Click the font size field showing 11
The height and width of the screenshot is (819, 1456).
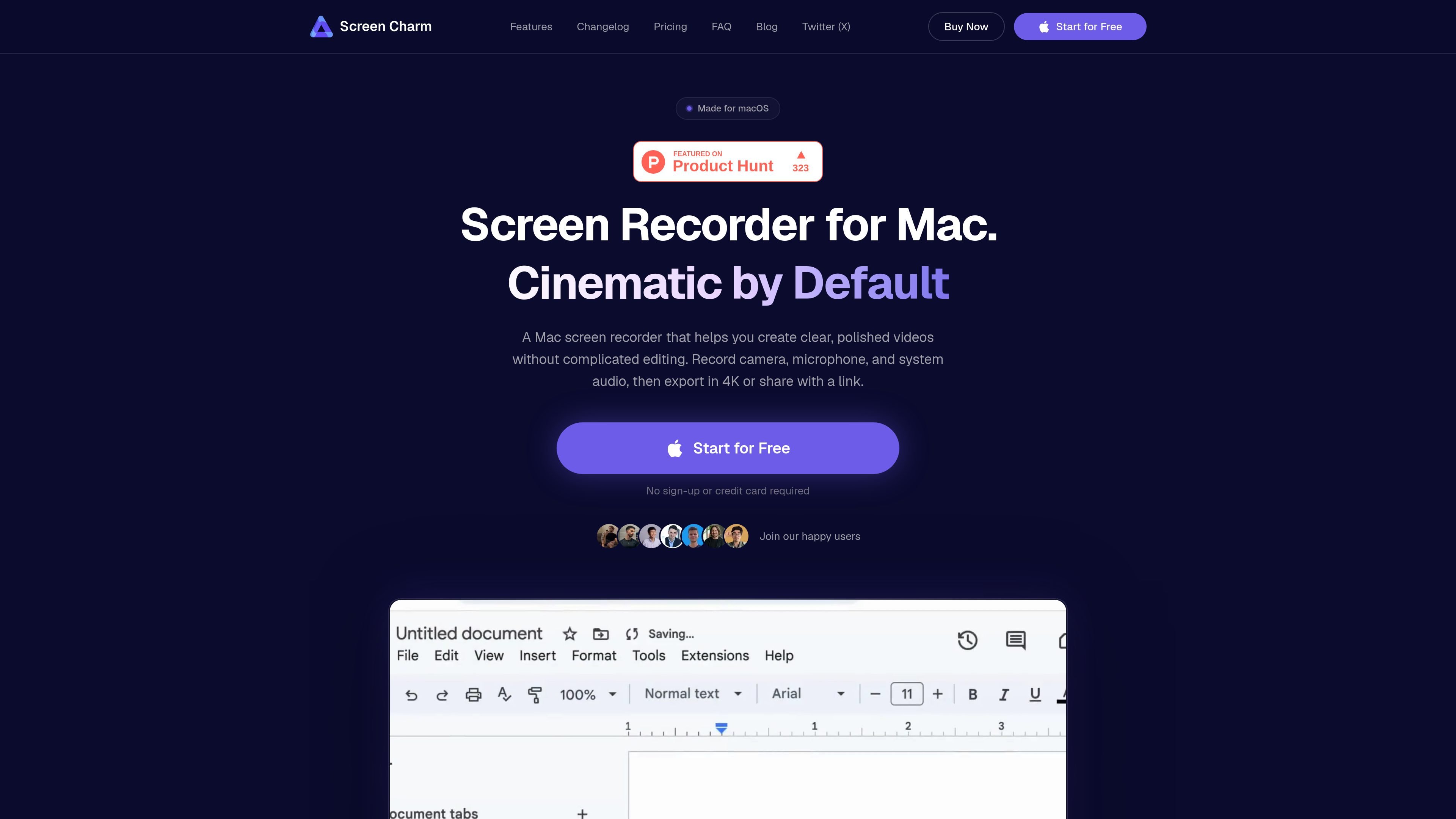pyautogui.click(x=907, y=693)
